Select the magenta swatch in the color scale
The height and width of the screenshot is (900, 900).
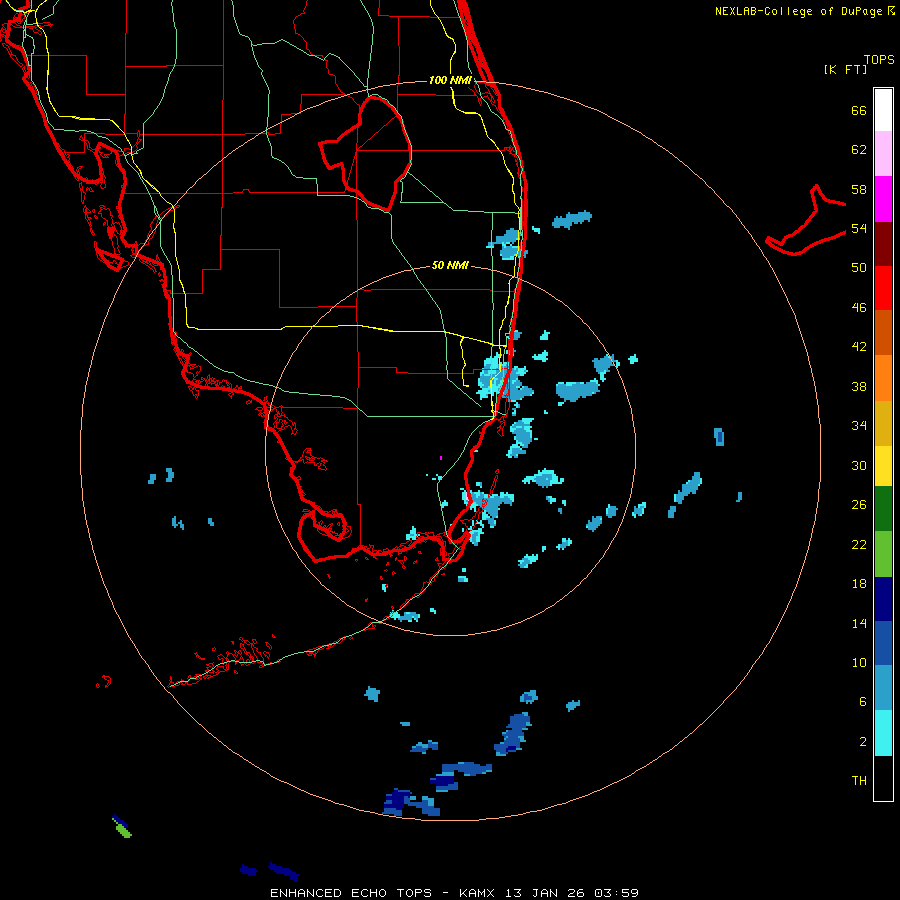click(883, 199)
